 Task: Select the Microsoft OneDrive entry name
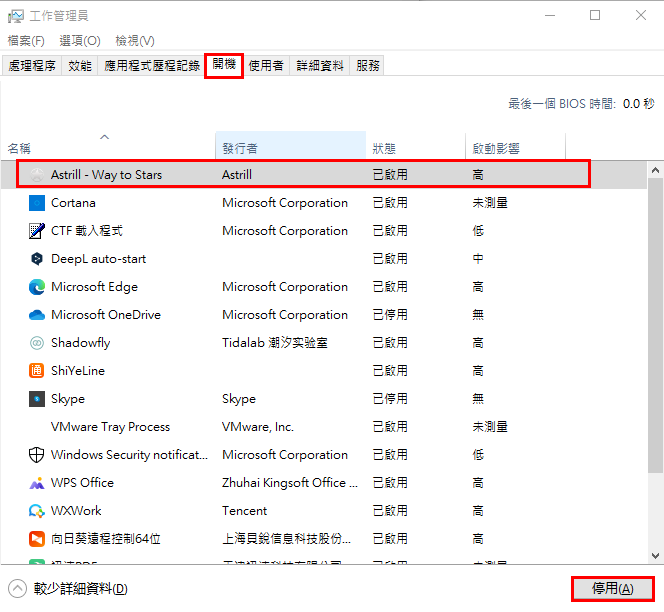tap(106, 315)
